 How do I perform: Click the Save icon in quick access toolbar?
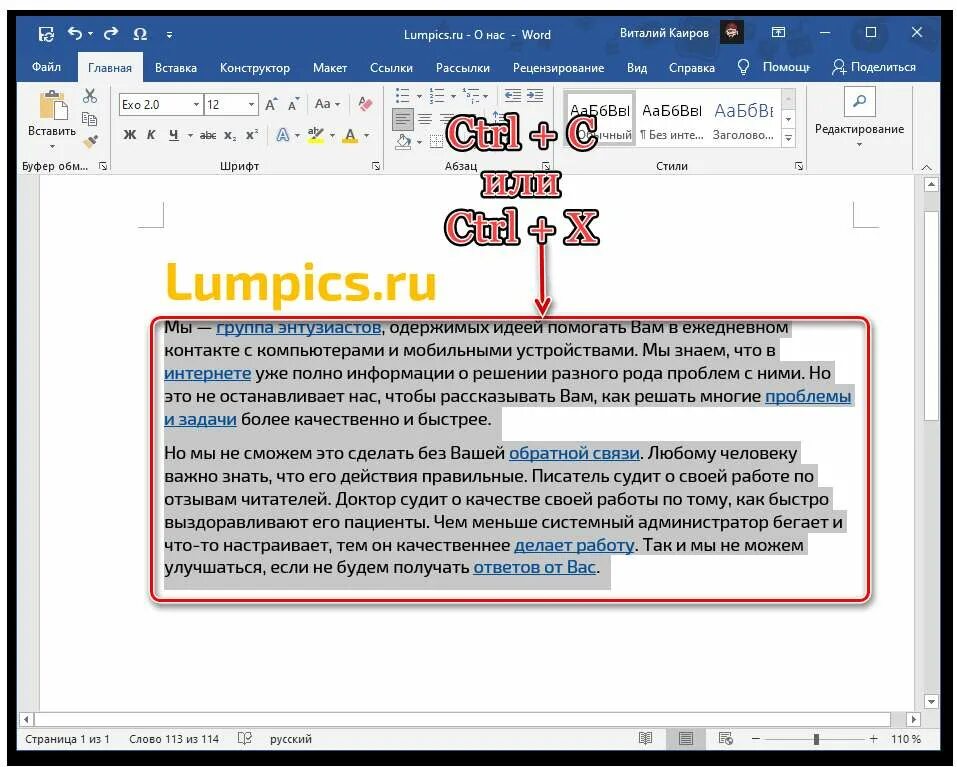46,34
